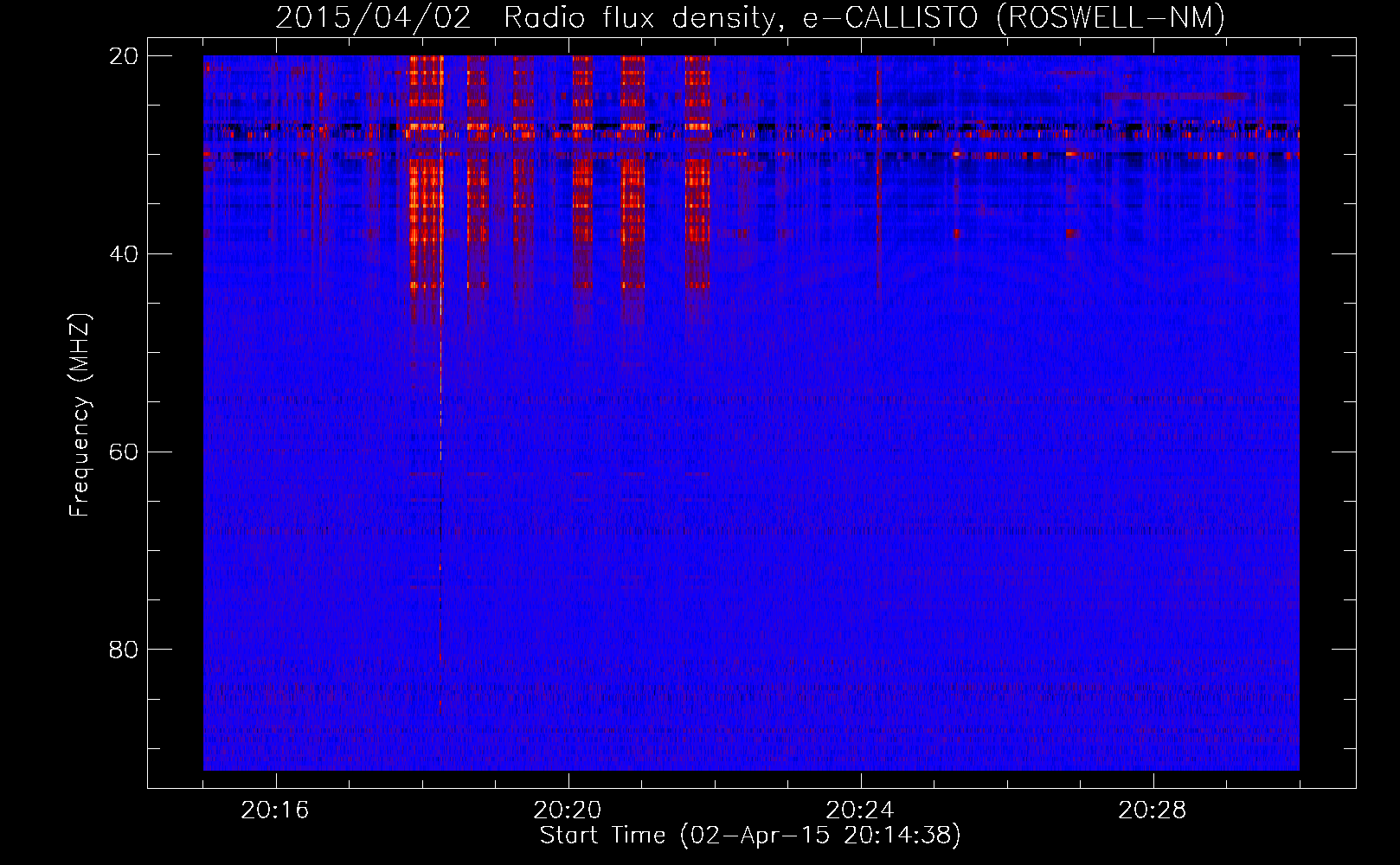Select the "60" frequency tick label
The height and width of the screenshot is (865, 1400).
[124, 452]
